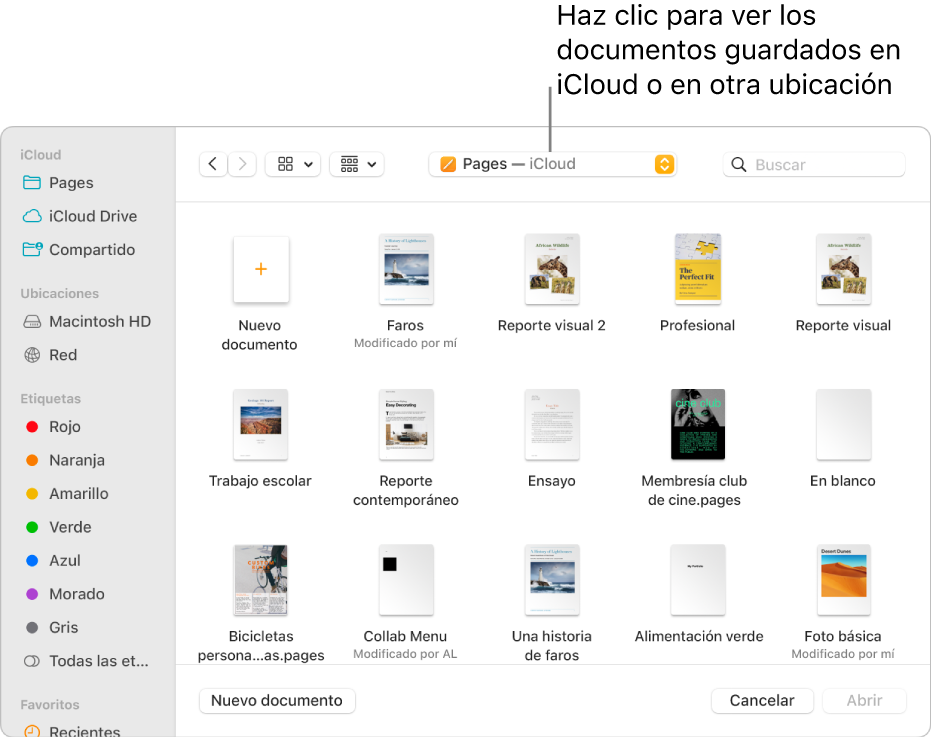Open Red network location
931x737 pixels.
(50, 355)
